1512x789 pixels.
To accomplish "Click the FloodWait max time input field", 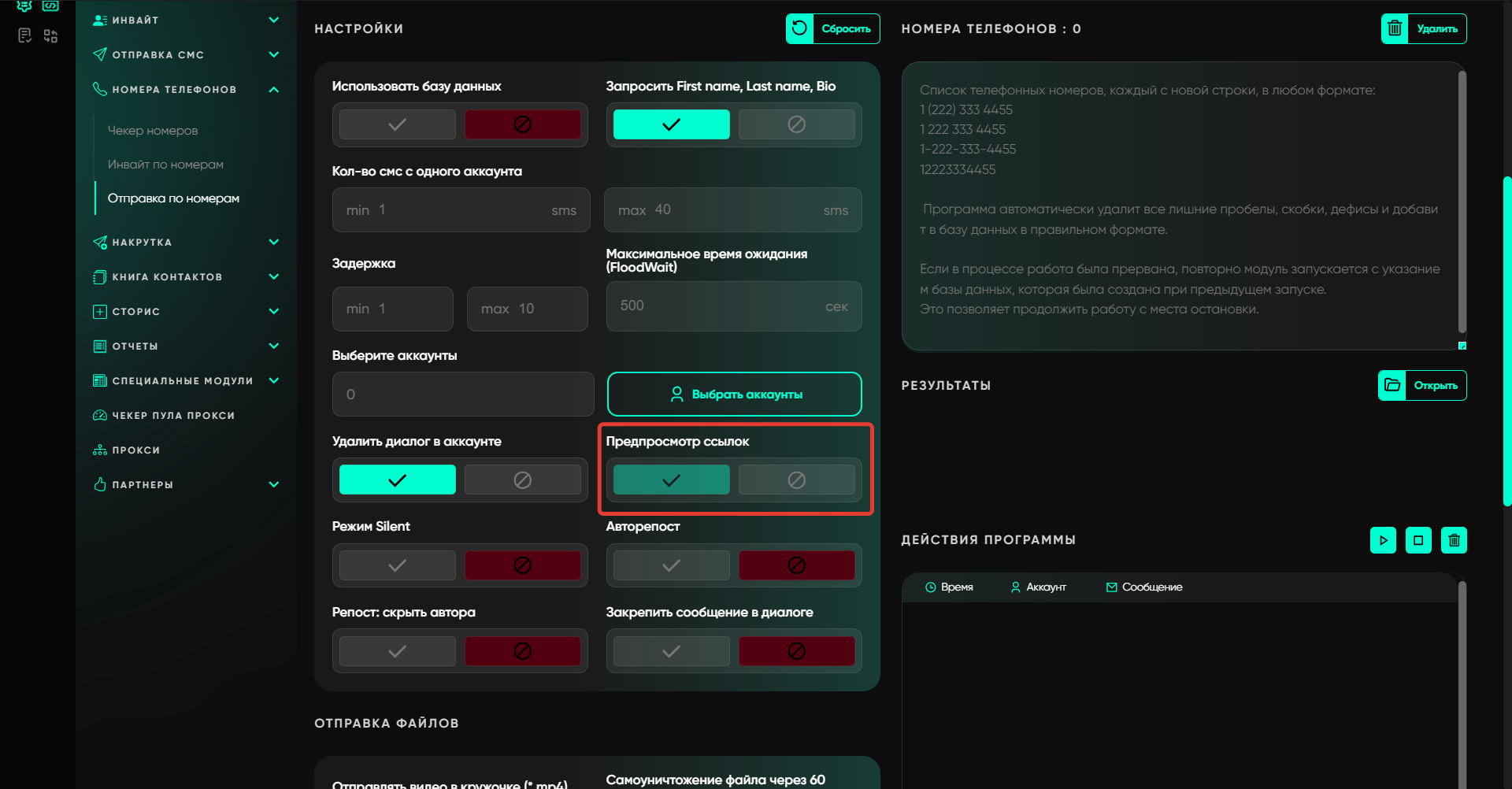I will tap(717, 306).
